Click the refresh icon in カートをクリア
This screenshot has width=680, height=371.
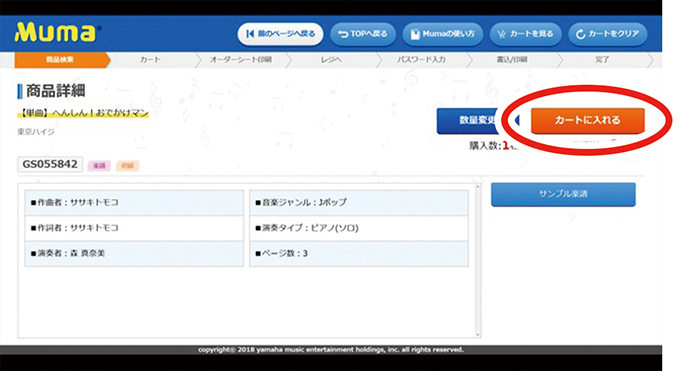(x=580, y=34)
